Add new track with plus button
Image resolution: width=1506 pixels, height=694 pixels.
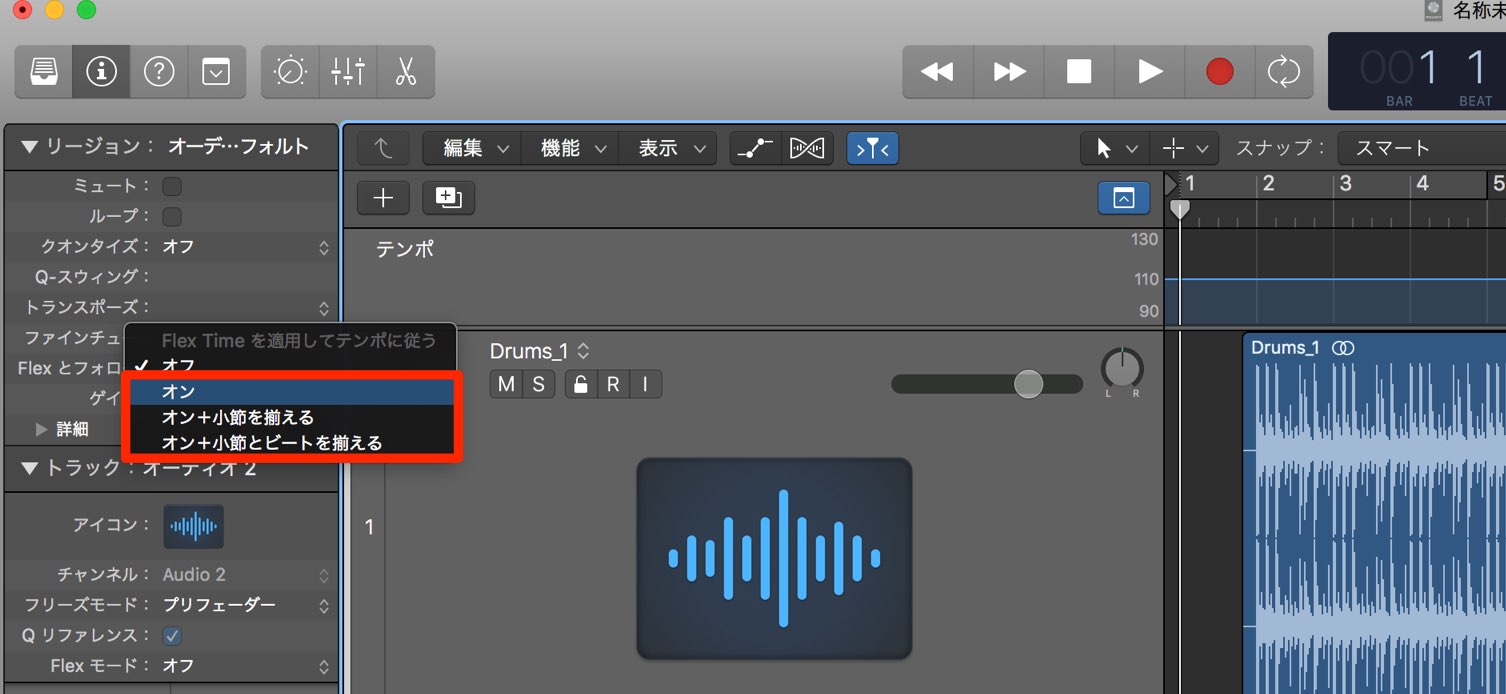click(x=383, y=198)
